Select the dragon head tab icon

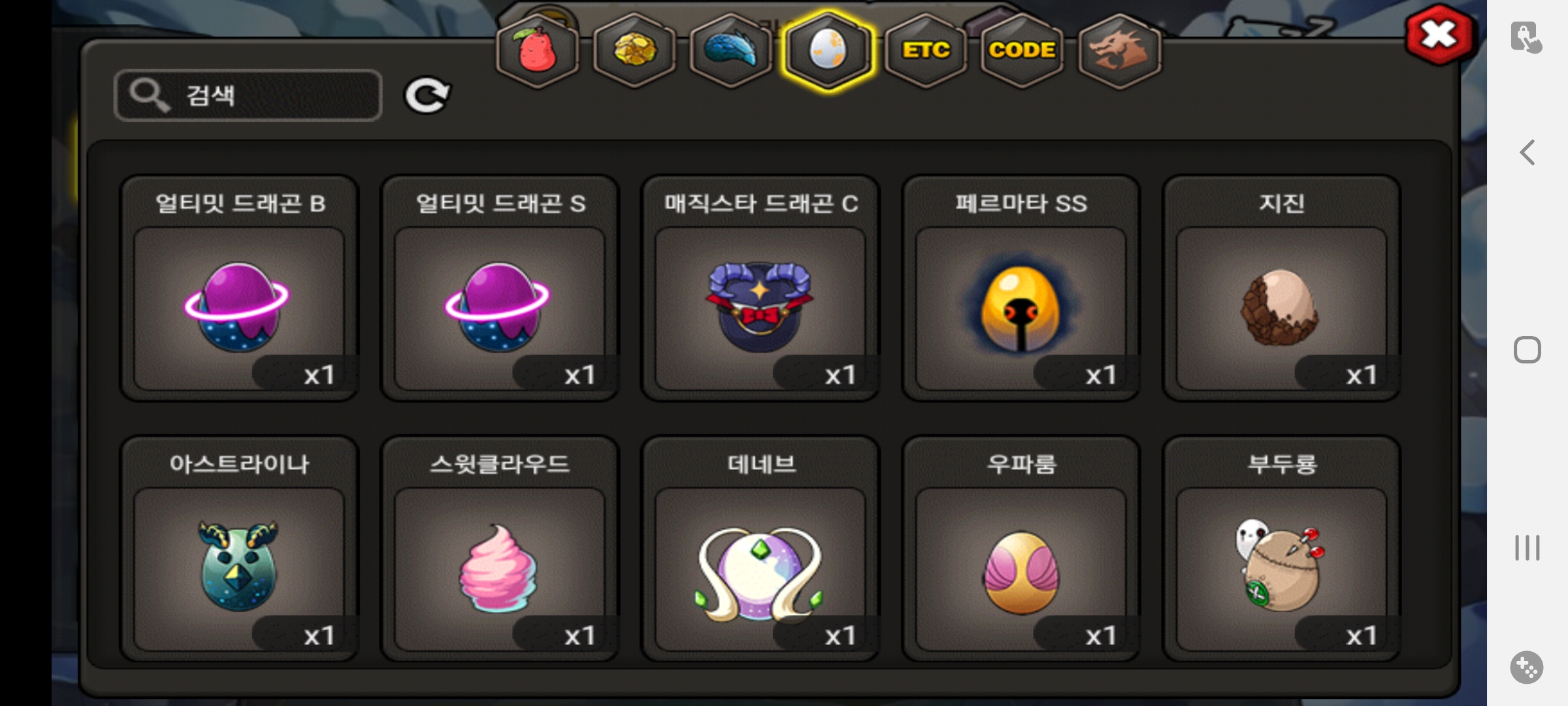point(1119,51)
